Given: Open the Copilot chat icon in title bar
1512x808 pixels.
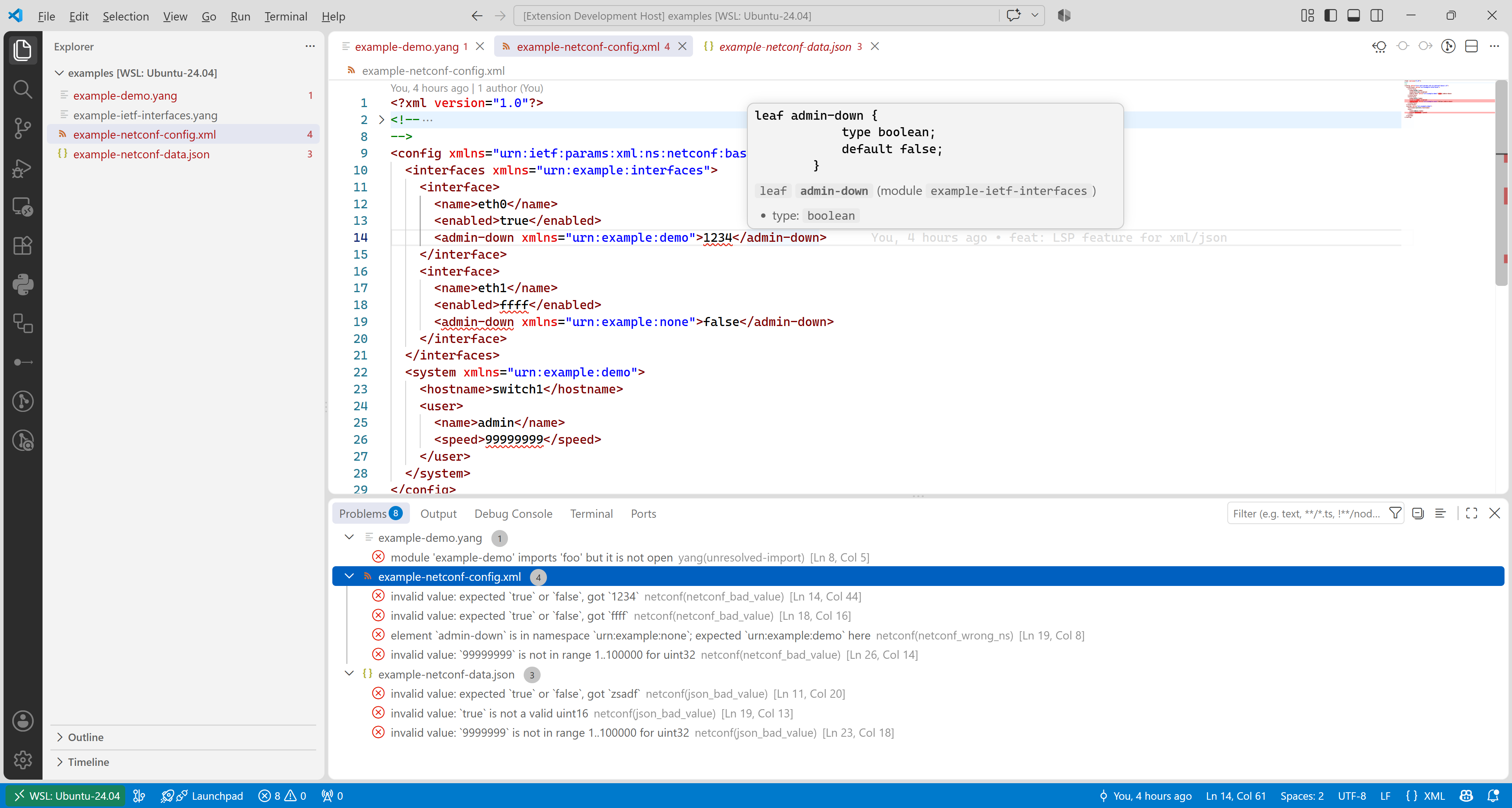Looking at the screenshot, I should (x=1013, y=16).
